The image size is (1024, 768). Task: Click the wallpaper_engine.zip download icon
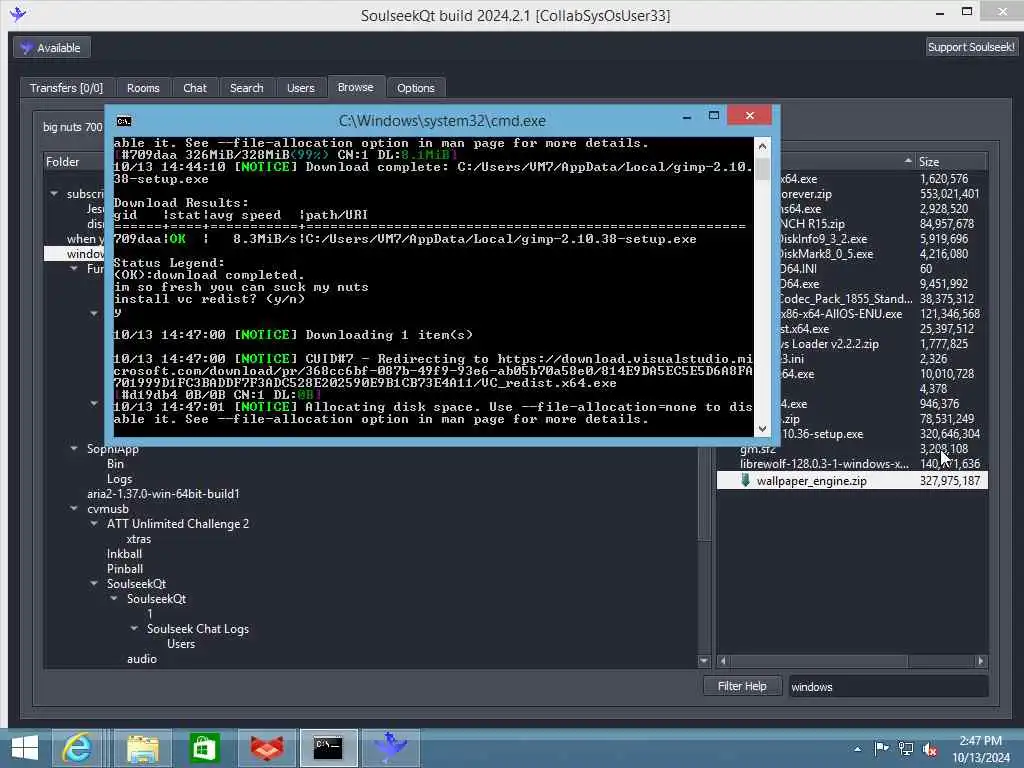pyautogui.click(x=745, y=481)
